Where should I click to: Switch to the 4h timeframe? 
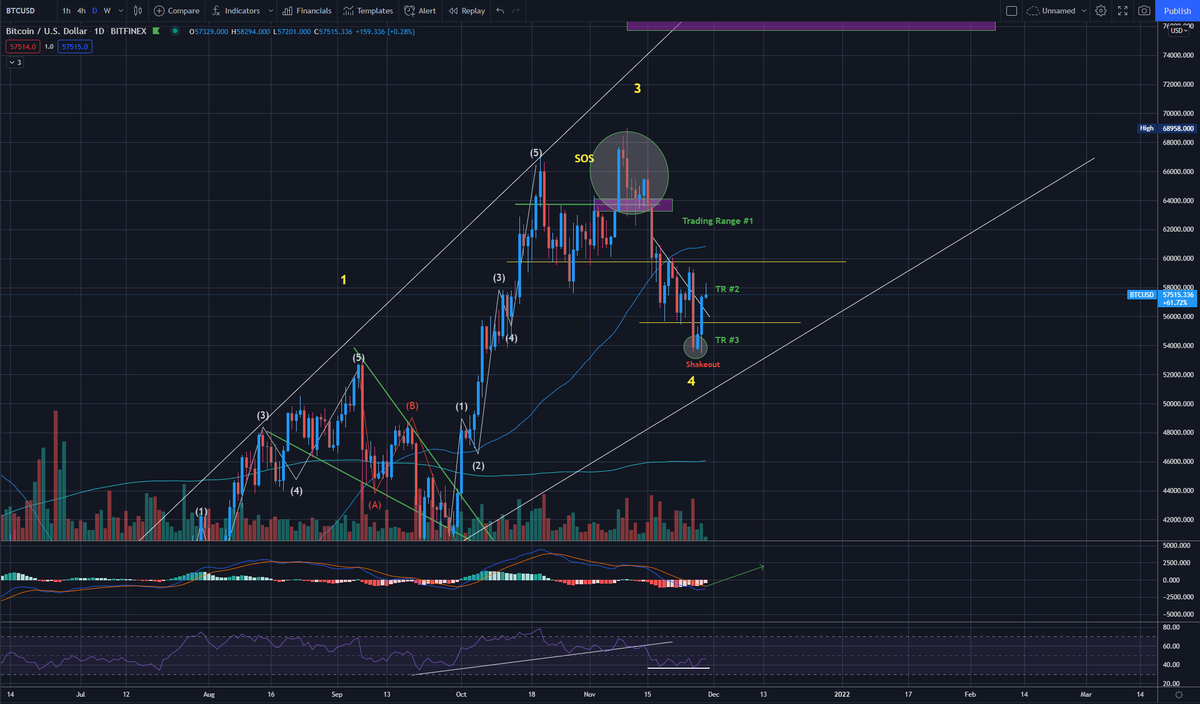point(81,10)
